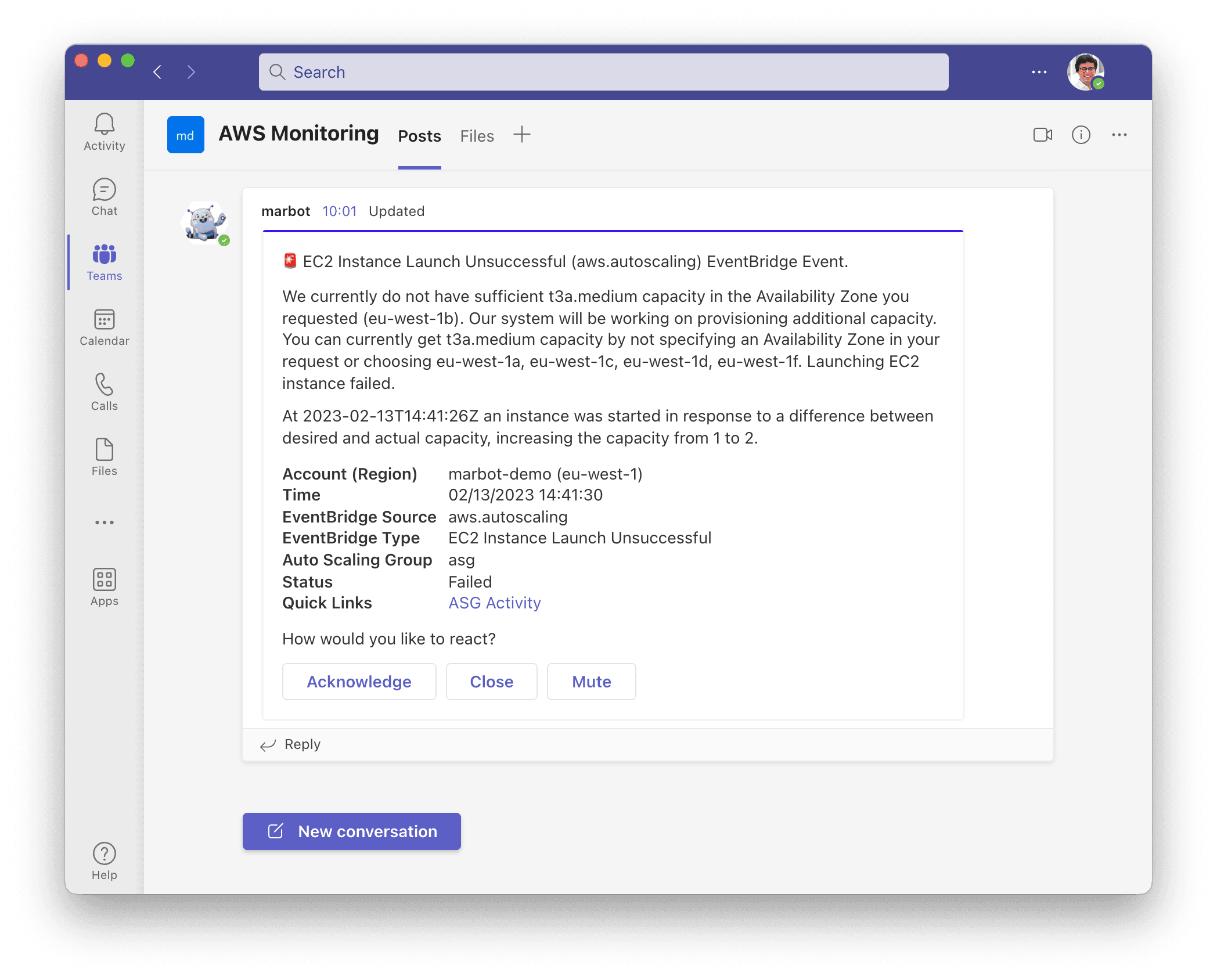Select Posts tab
1217x980 pixels.
[x=420, y=135]
